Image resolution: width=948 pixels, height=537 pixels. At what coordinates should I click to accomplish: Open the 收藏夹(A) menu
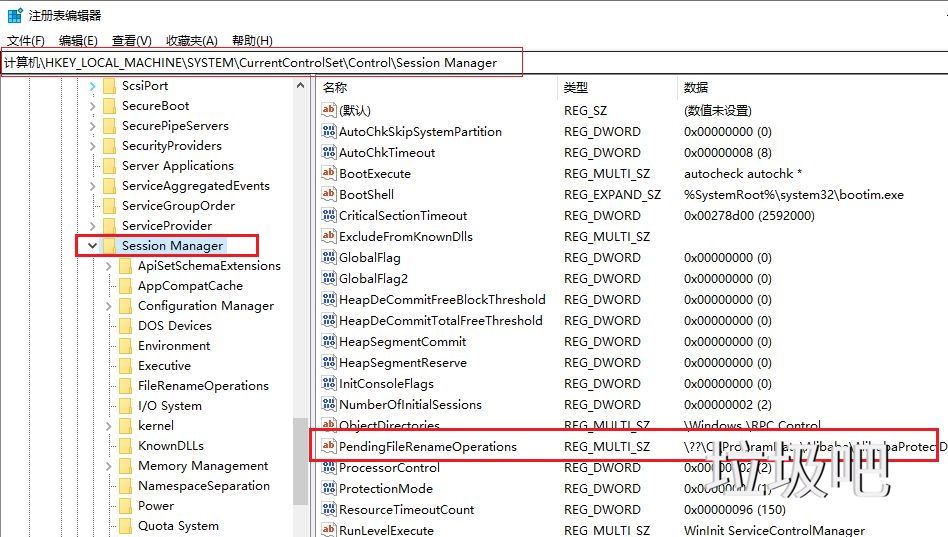pos(191,41)
